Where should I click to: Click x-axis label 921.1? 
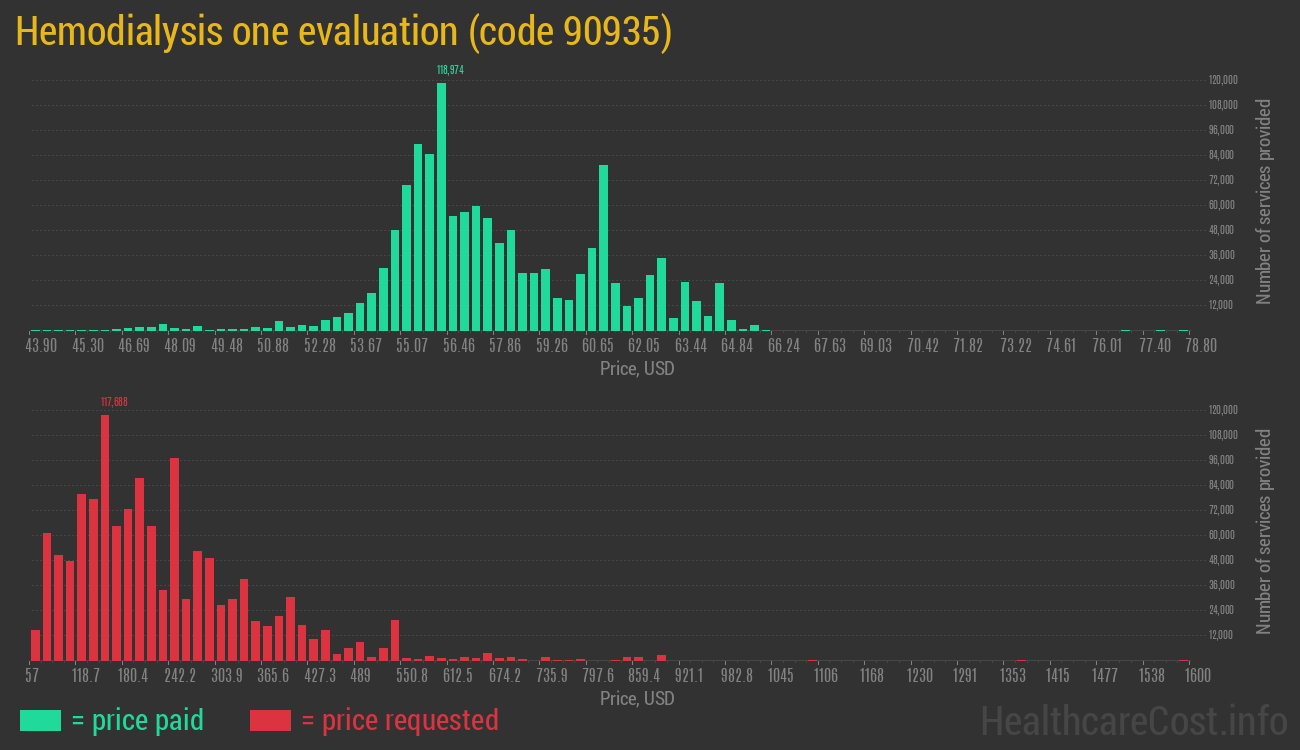[690, 676]
